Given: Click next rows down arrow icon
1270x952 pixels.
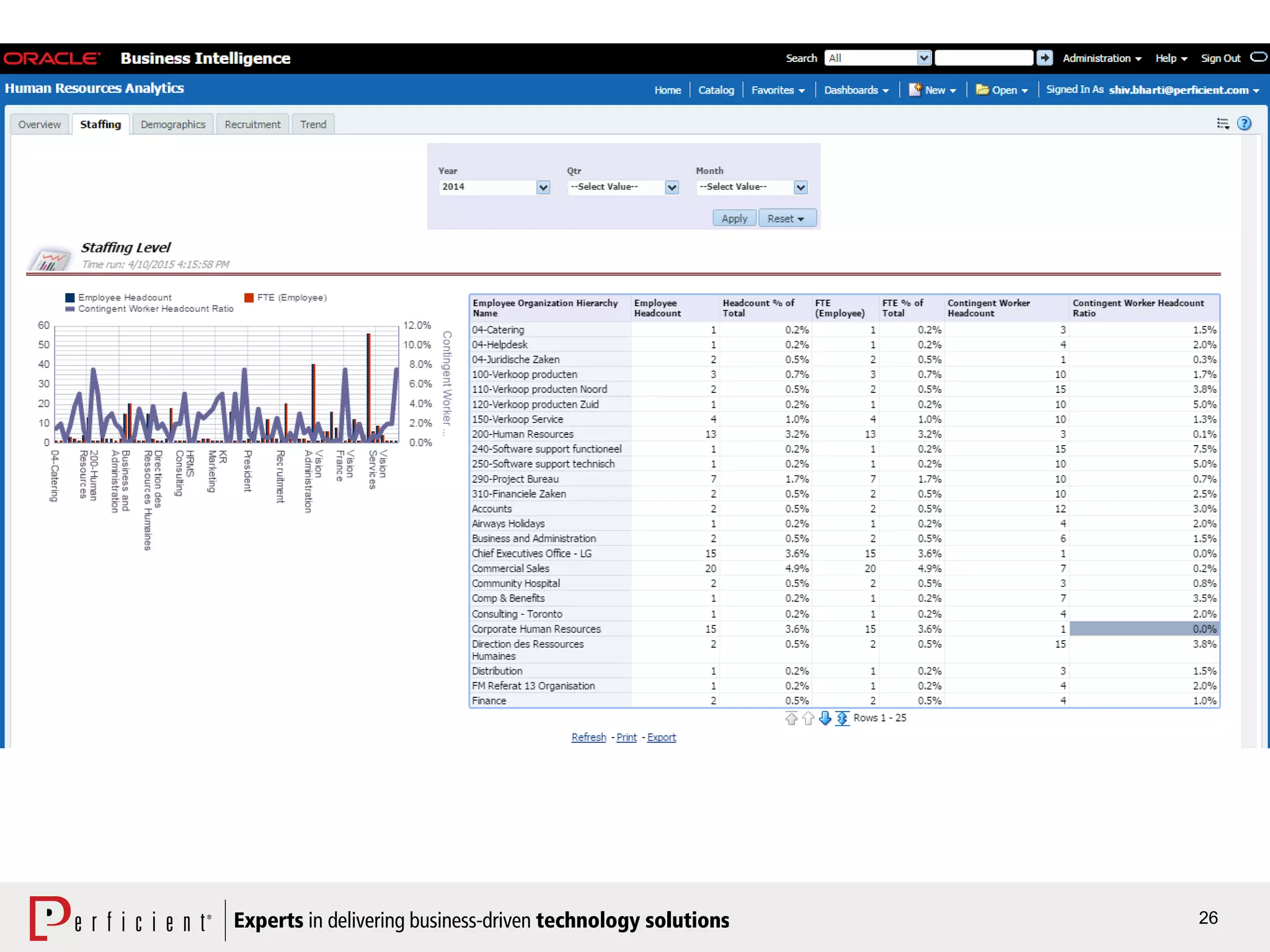Looking at the screenshot, I should click(825, 718).
